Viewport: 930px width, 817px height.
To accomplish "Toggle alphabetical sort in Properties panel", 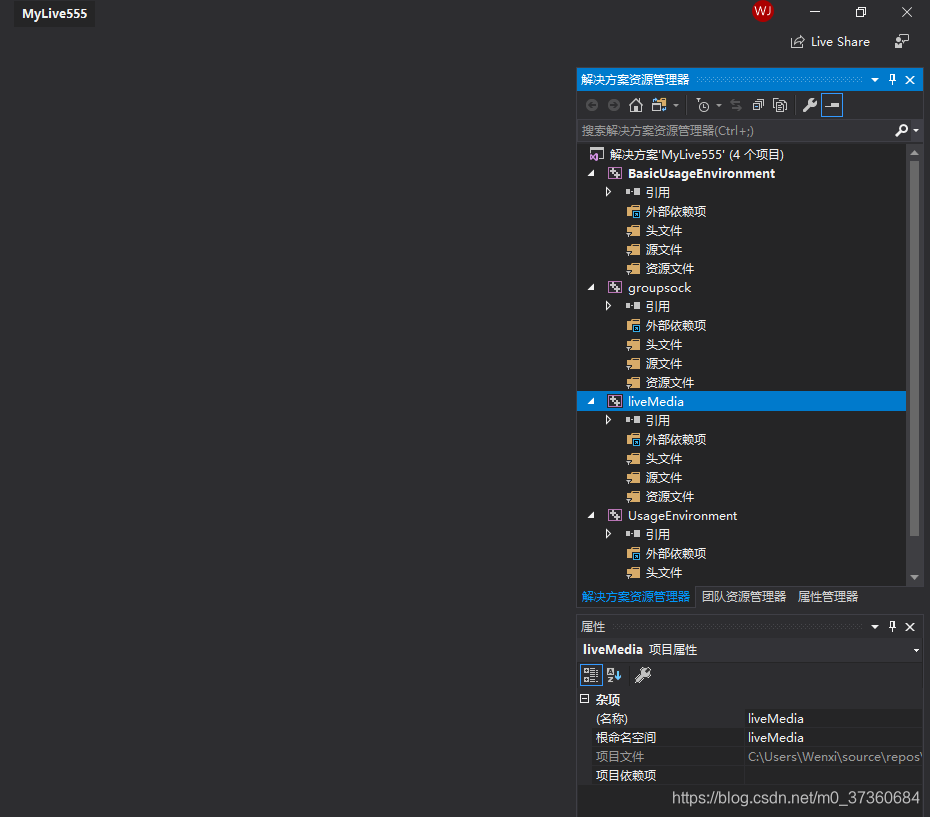I will [x=614, y=675].
